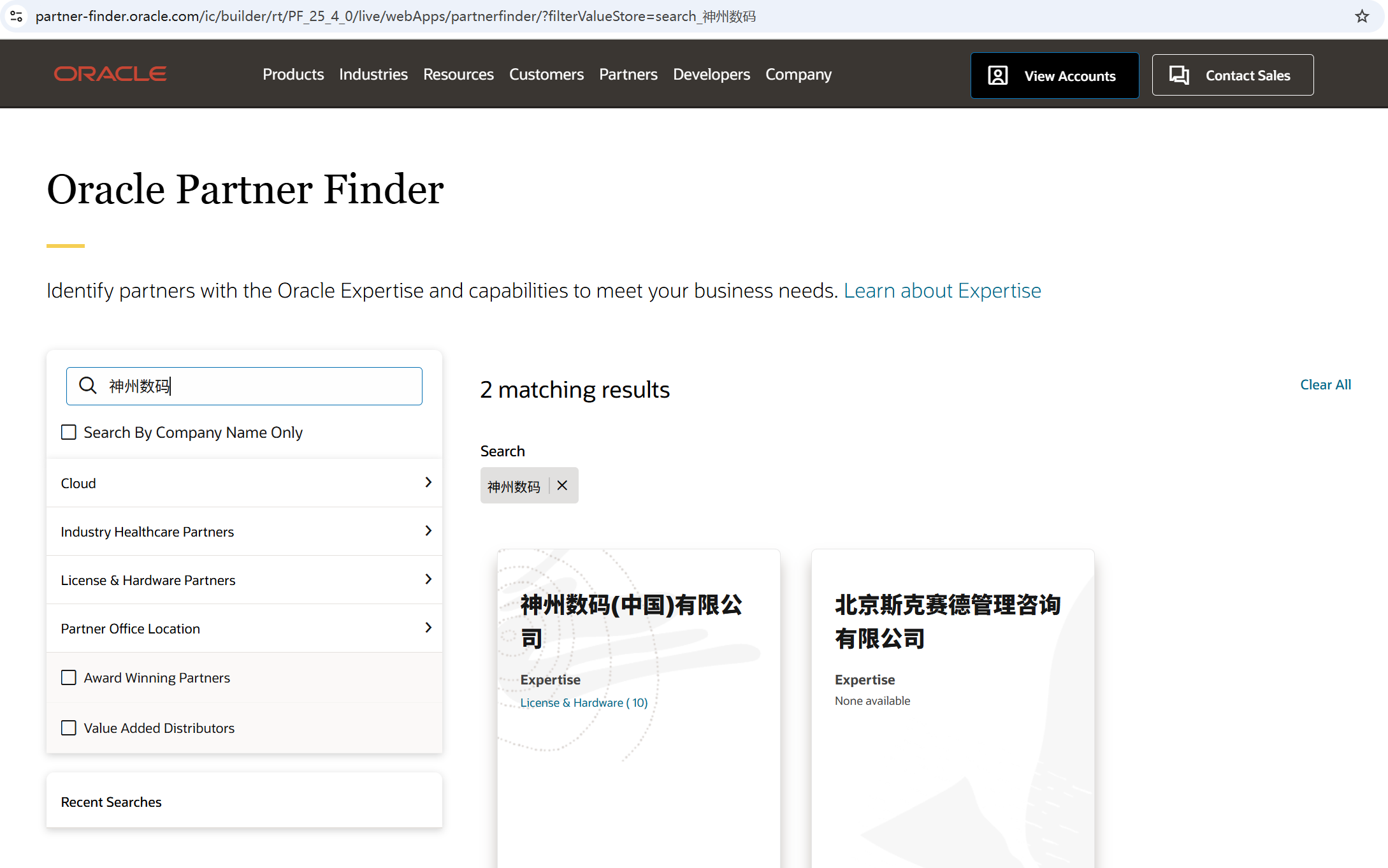1388x868 pixels.
Task: Check Award Winning Partners option
Action: tap(69, 677)
